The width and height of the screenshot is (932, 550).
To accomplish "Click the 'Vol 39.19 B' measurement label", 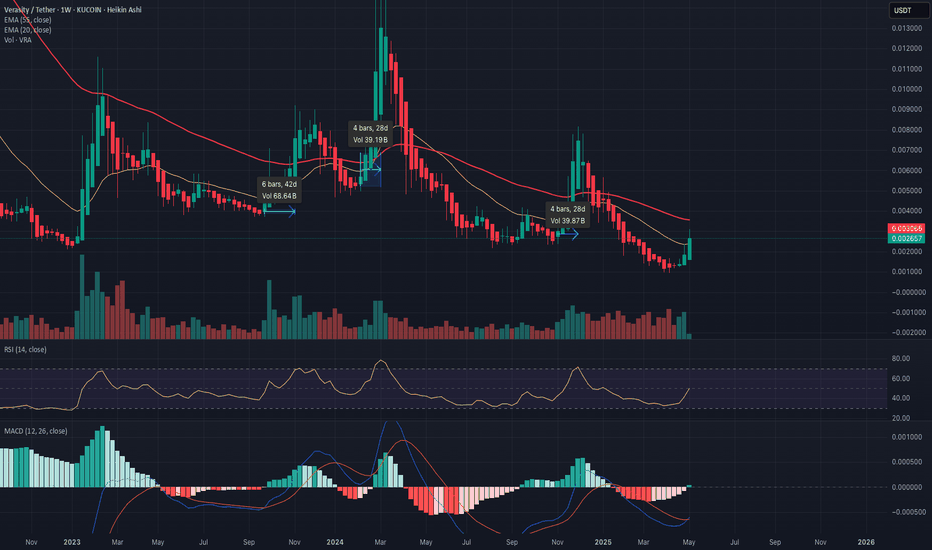I will tap(370, 140).
